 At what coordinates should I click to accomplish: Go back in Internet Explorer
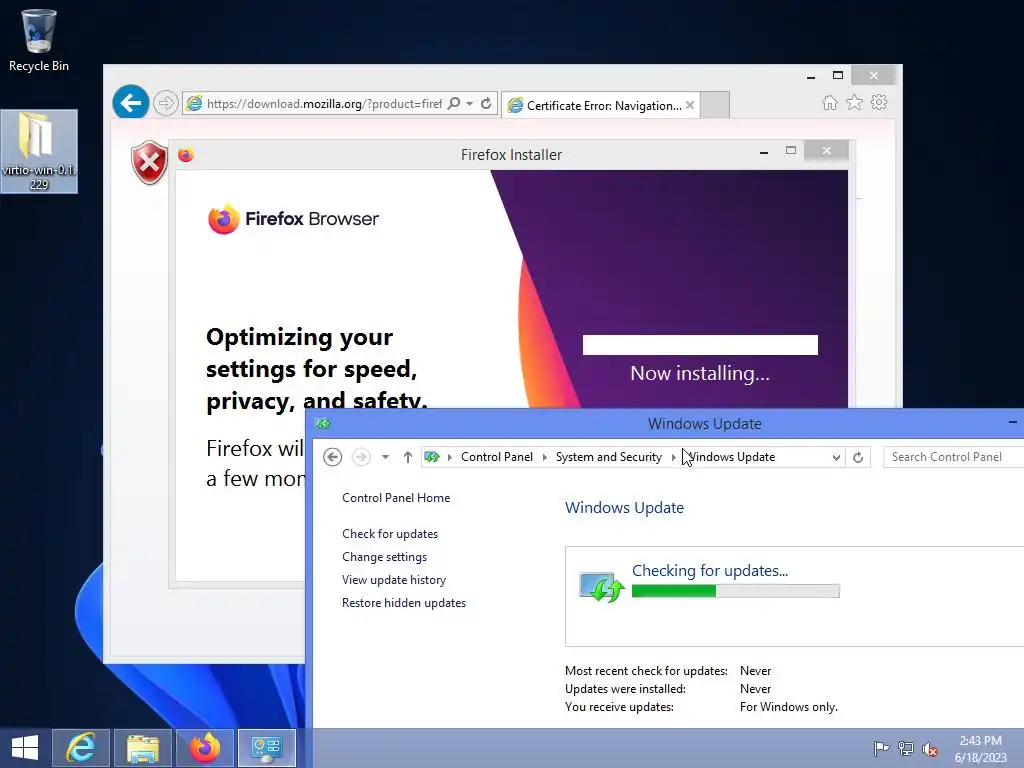131,103
